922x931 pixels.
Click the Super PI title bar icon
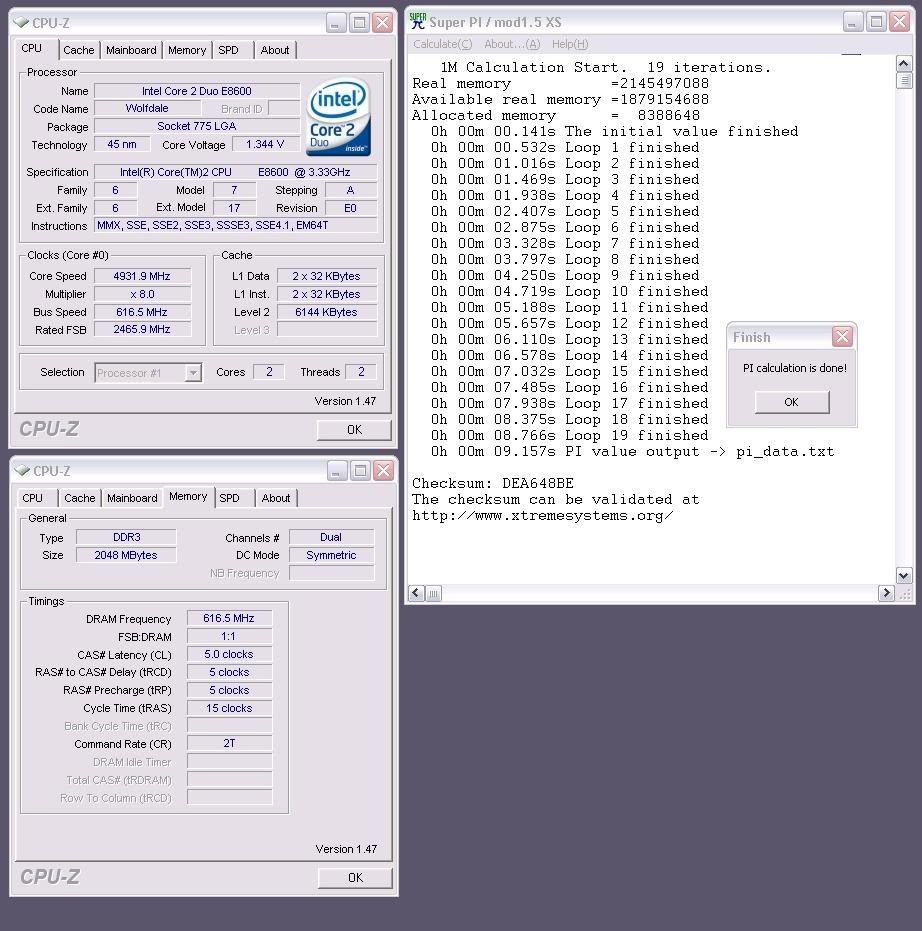pos(418,21)
